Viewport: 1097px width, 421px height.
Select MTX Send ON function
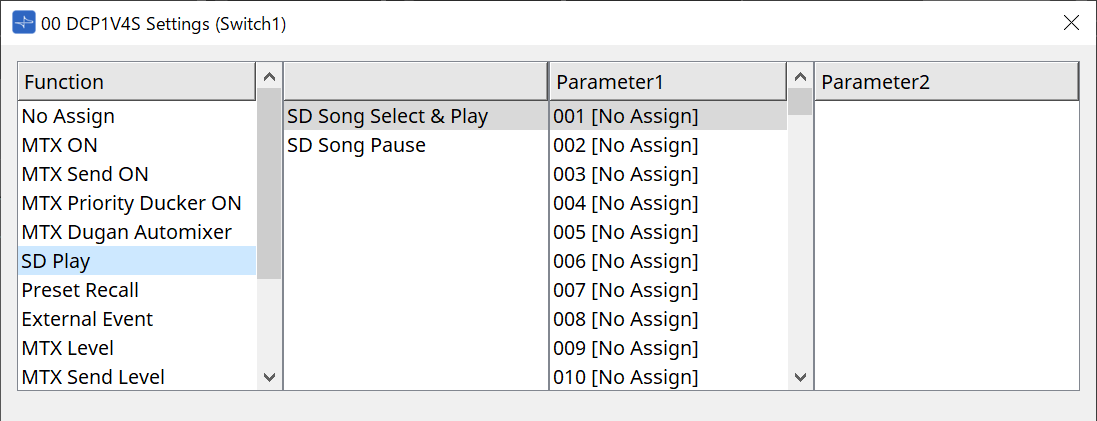coord(85,174)
